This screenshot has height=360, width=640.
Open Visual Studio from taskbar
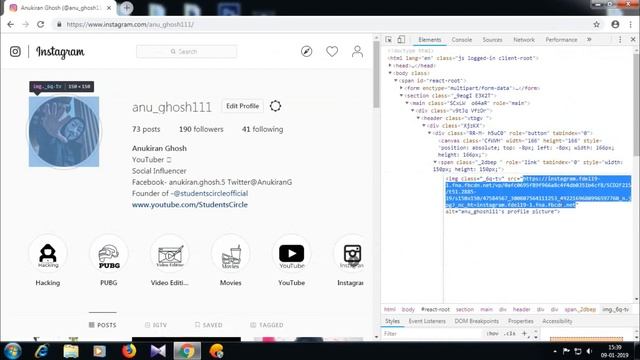click(x=158, y=351)
